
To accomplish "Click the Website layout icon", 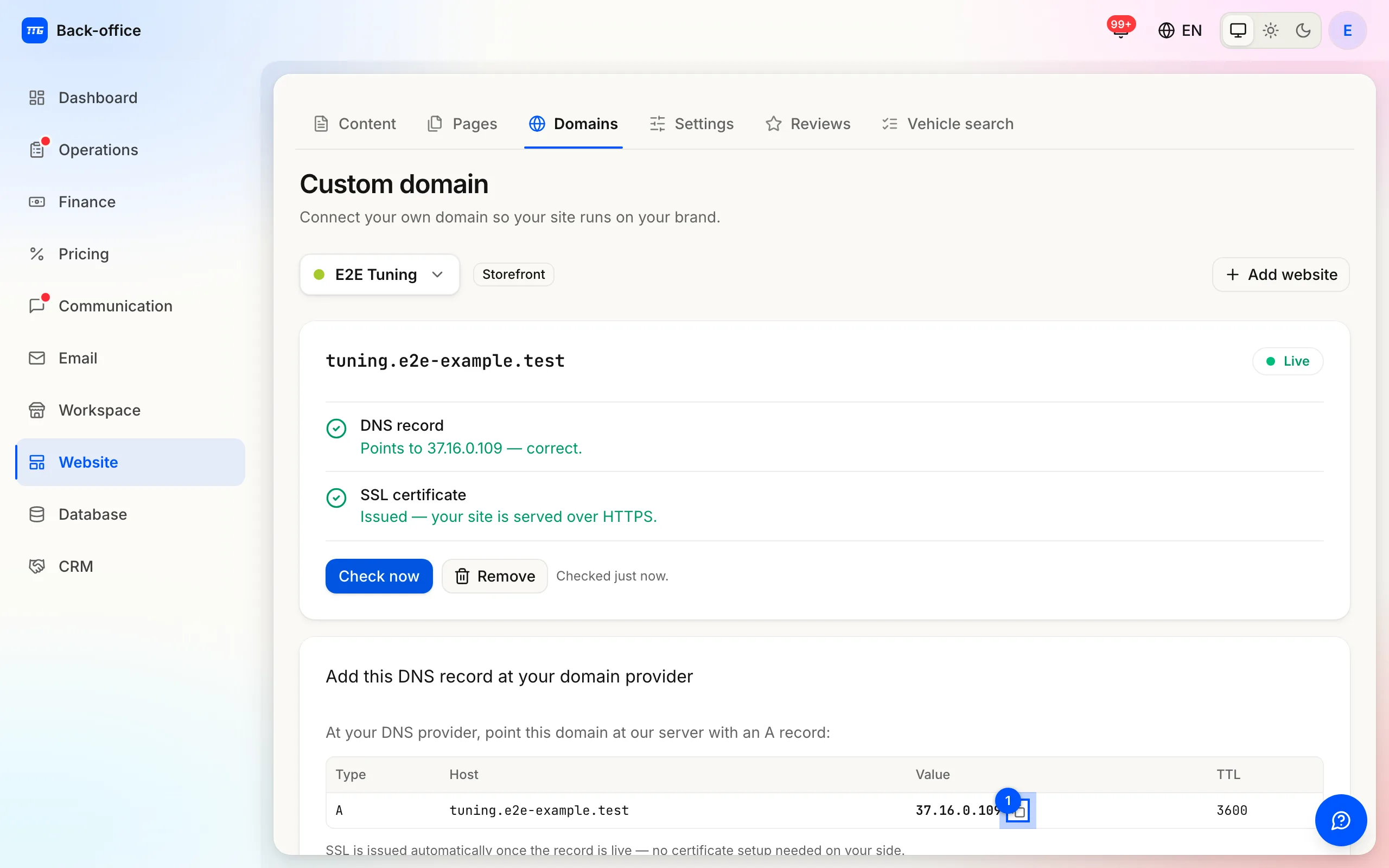I will coord(37,462).
